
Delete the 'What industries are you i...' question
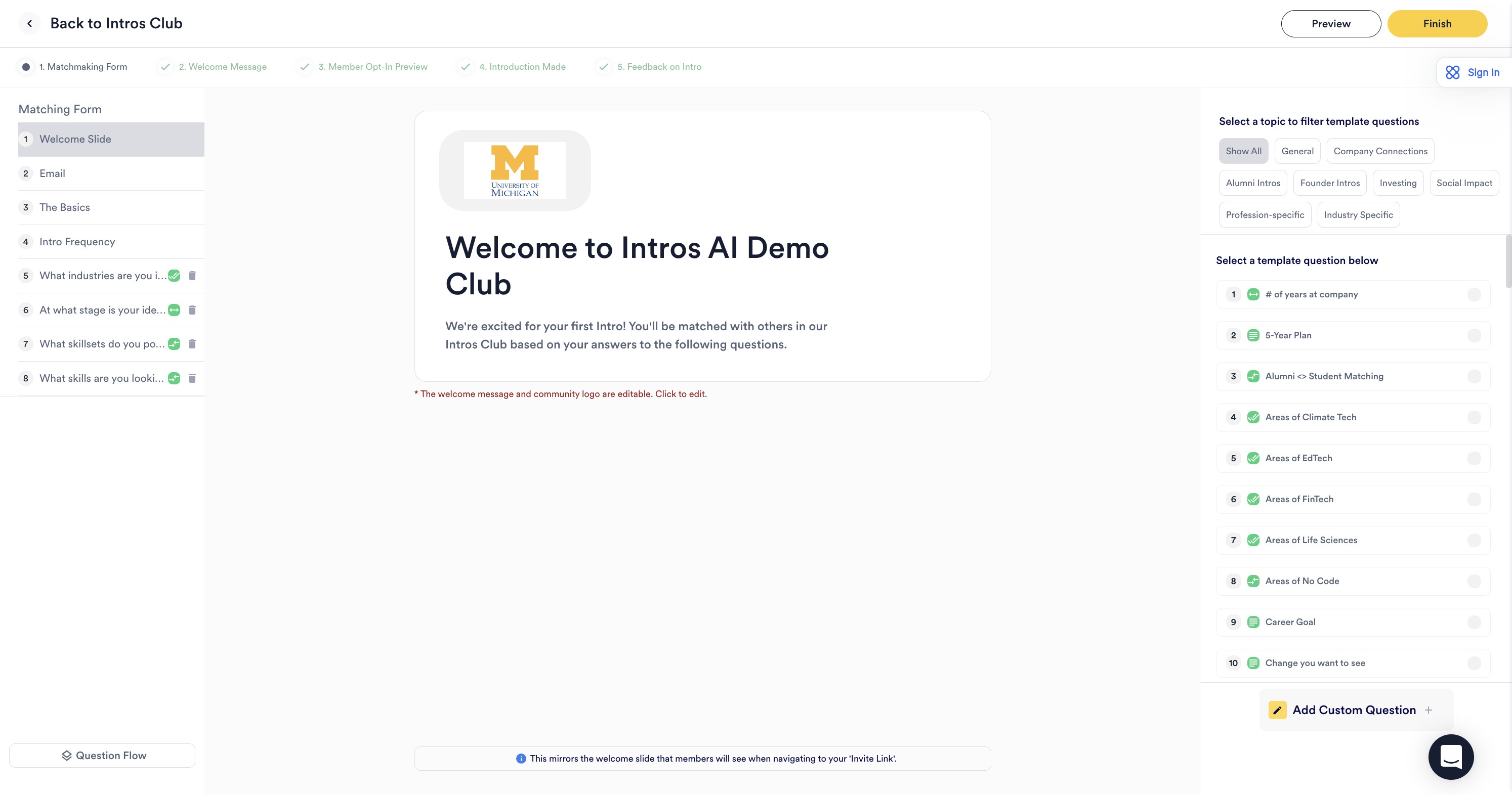click(x=192, y=276)
